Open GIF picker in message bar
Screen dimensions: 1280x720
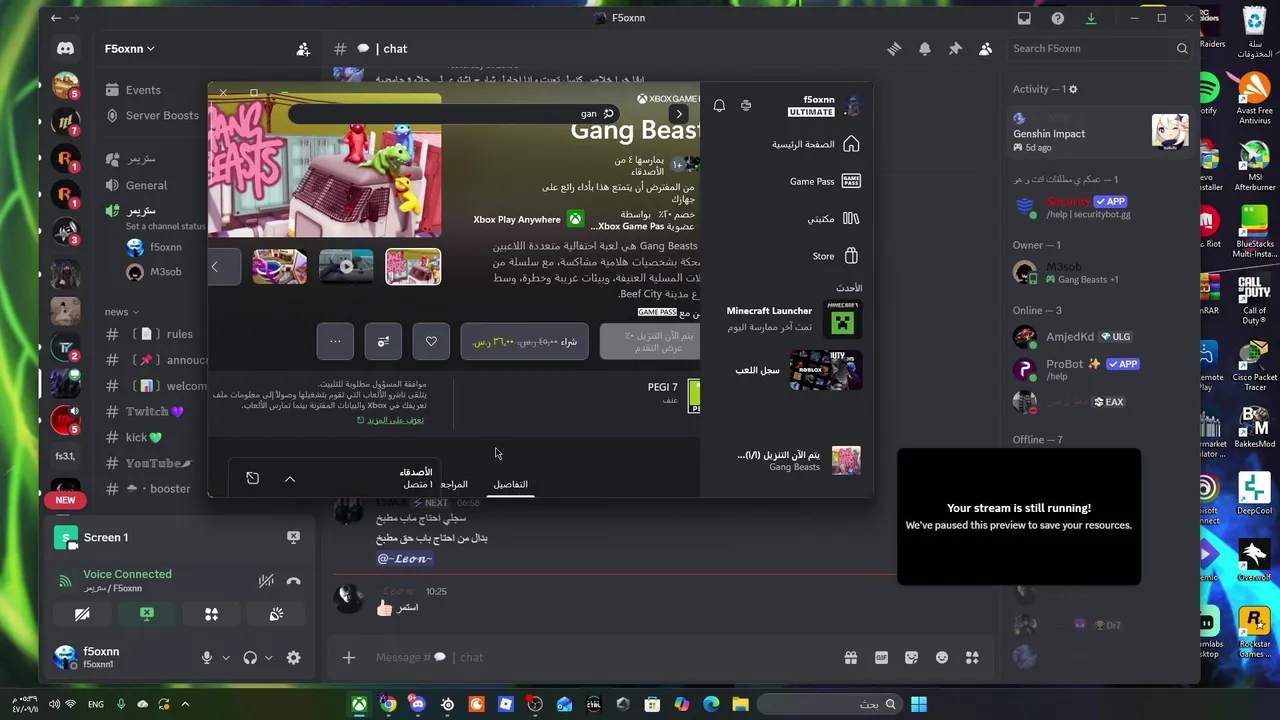(x=881, y=657)
